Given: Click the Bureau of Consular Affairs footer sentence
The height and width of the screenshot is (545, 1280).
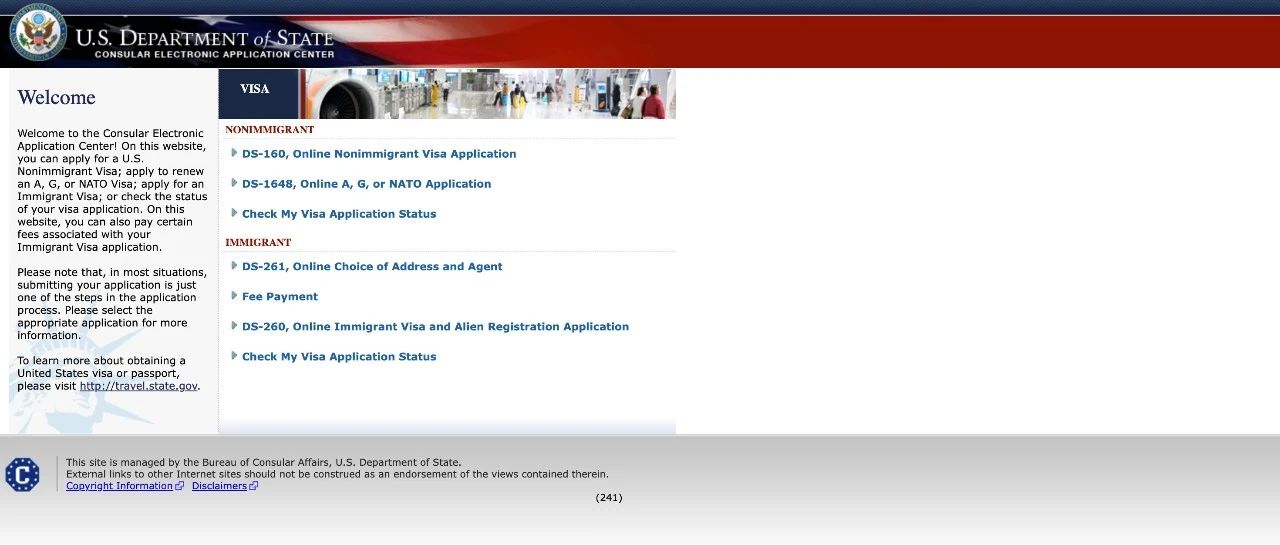Looking at the screenshot, I should point(264,462).
